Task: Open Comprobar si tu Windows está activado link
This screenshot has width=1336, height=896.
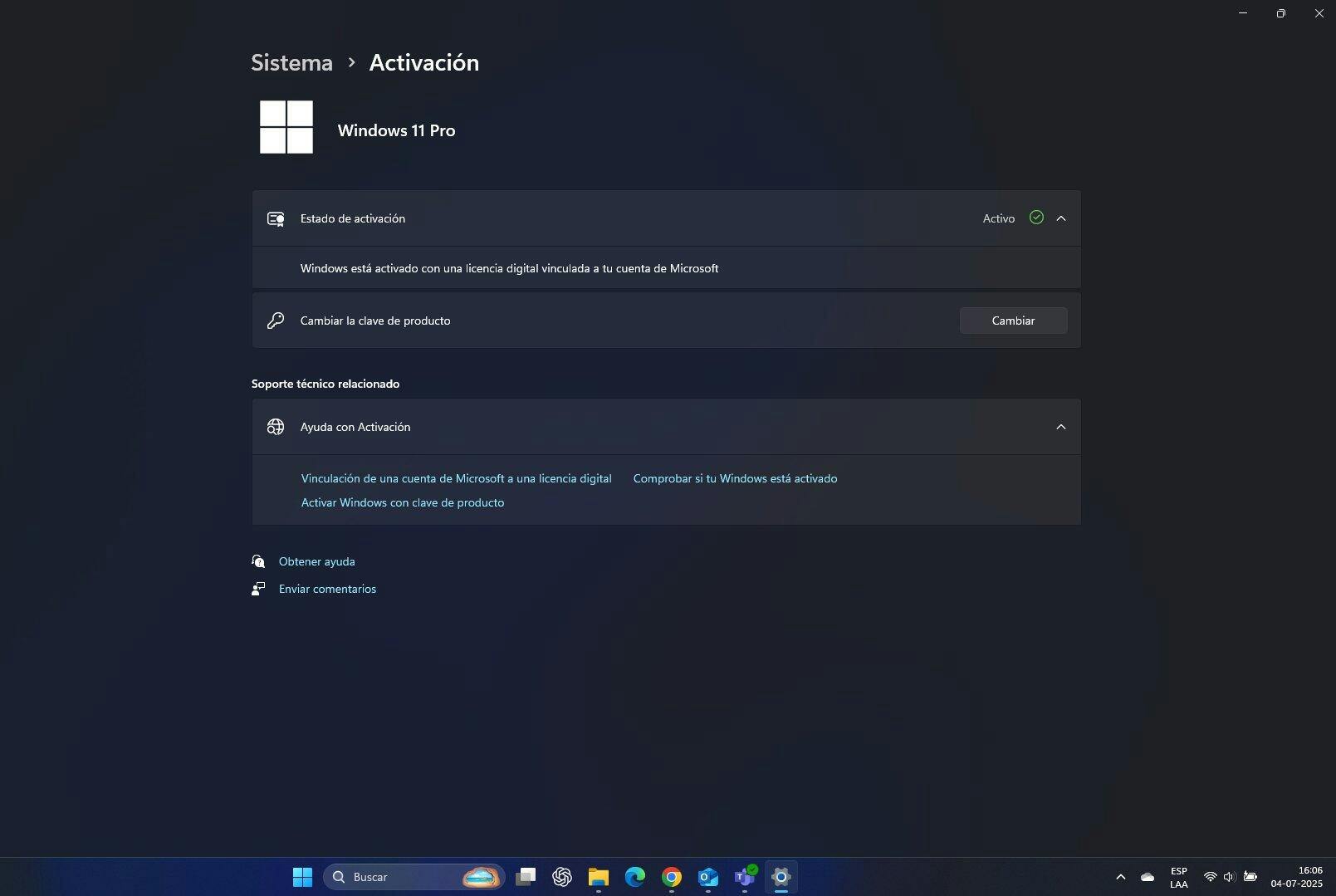Action: coord(735,478)
